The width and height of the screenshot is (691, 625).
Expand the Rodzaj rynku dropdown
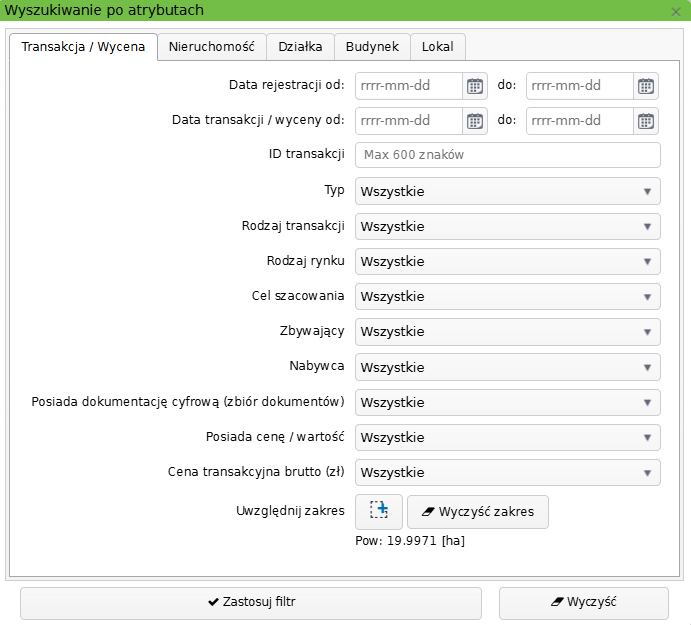pyautogui.click(x=507, y=262)
